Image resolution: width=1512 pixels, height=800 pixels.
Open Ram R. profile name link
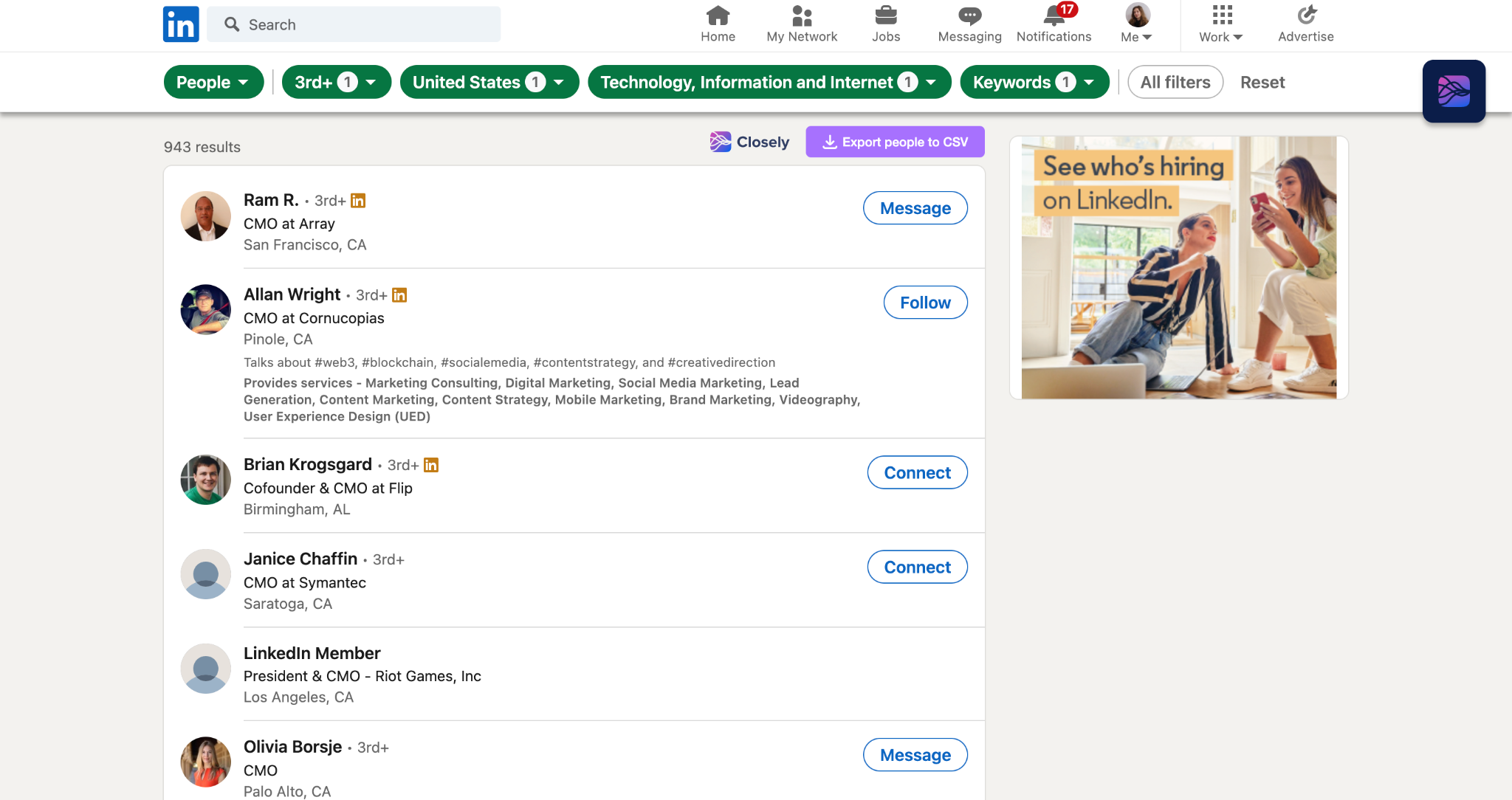pos(271,200)
